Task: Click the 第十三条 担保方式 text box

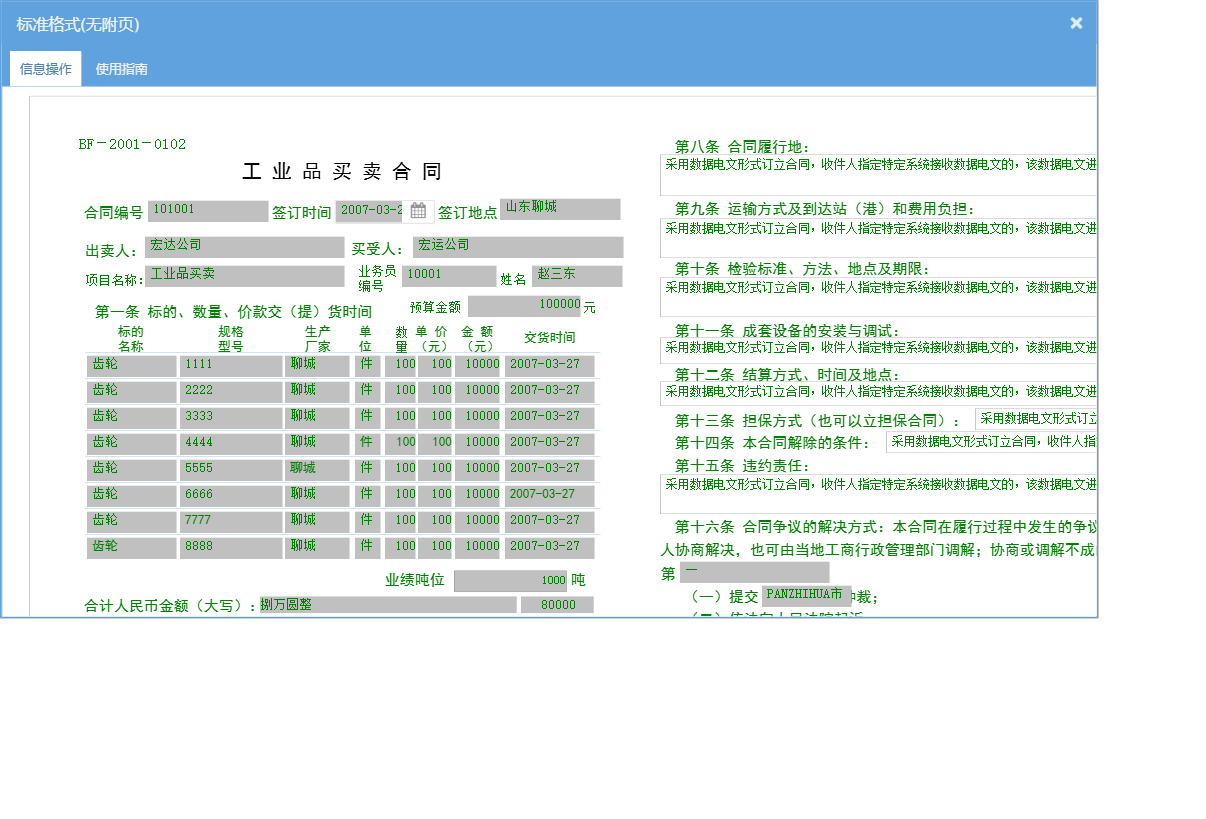Action: (x=1037, y=419)
